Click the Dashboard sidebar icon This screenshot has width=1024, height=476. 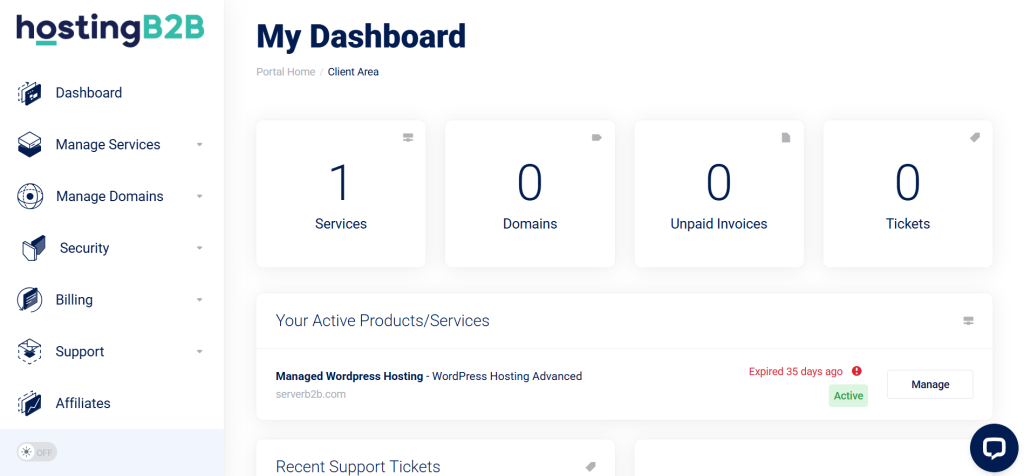(x=29, y=93)
